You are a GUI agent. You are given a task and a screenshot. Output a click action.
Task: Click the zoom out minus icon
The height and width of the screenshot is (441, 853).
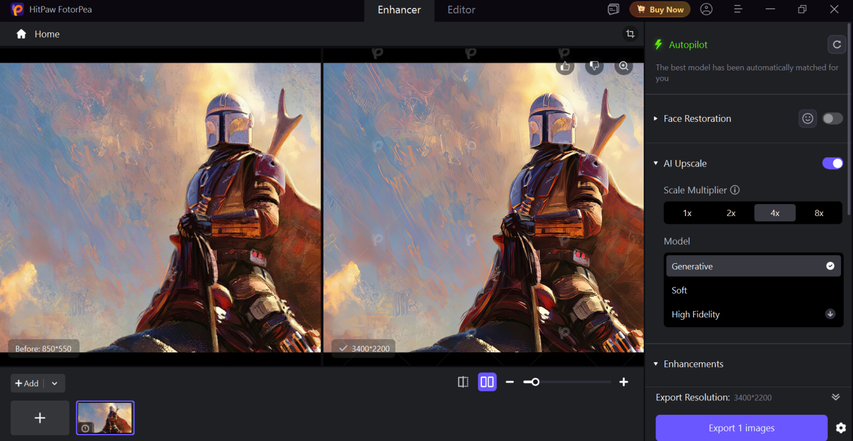[510, 382]
